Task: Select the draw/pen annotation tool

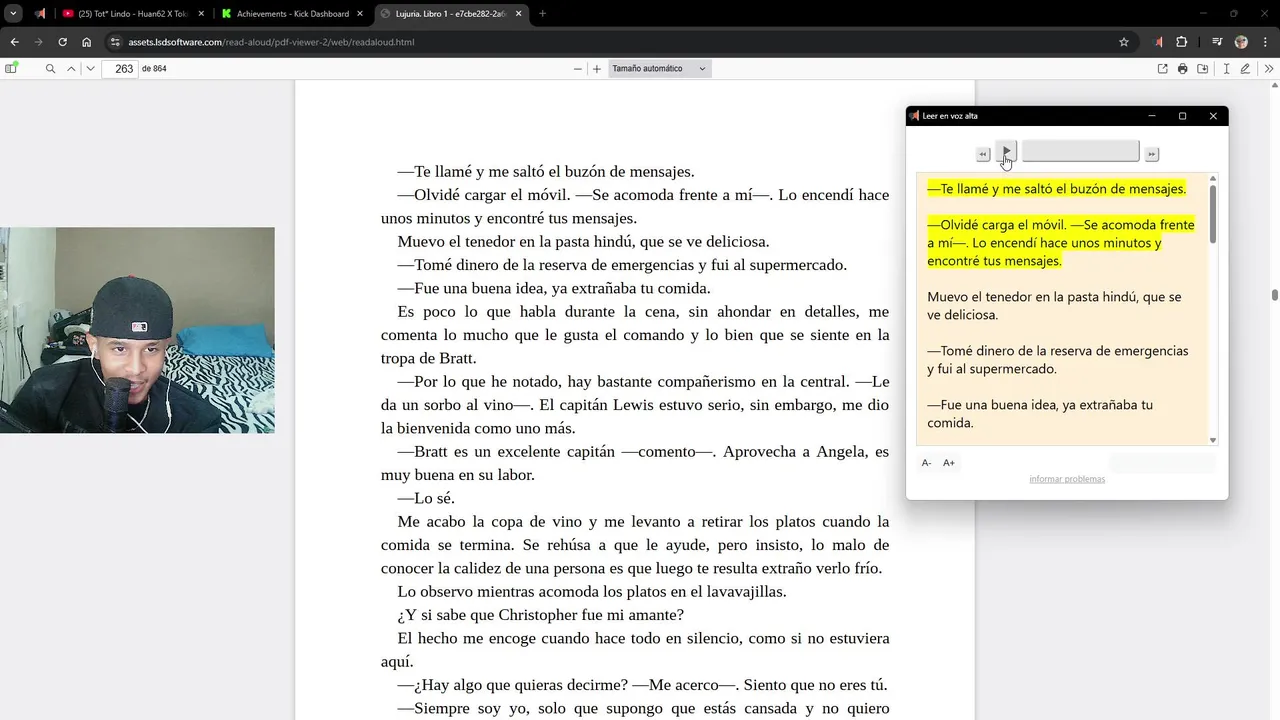Action: (1245, 69)
